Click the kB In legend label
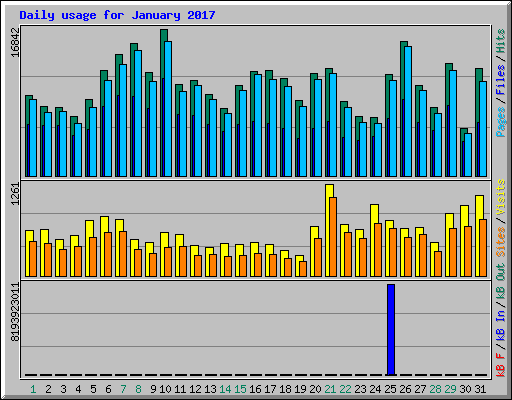512x400 pixels. pos(500,325)
